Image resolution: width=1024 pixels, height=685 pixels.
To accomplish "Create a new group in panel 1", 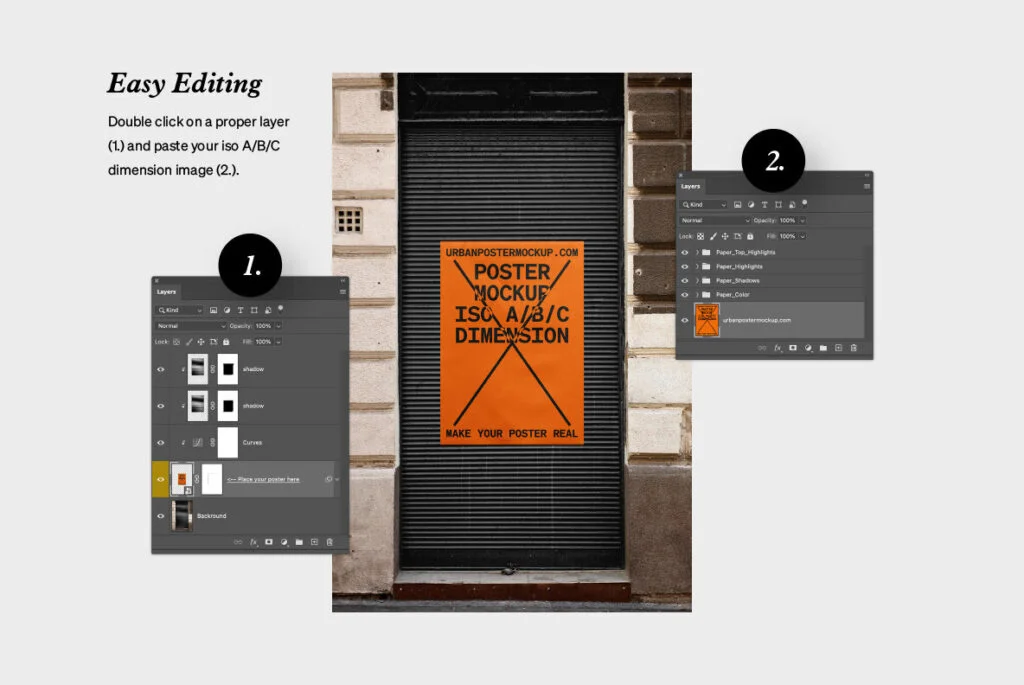I will tap(299, 542).
